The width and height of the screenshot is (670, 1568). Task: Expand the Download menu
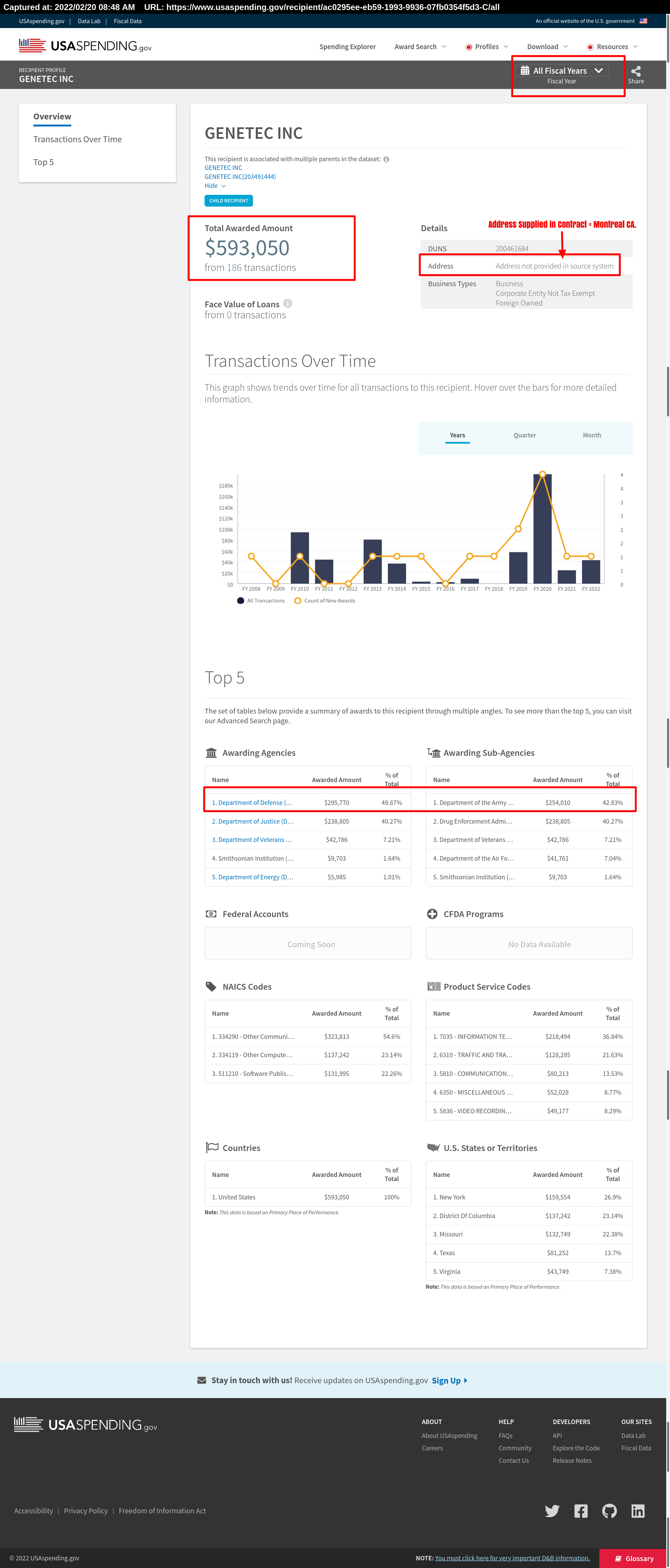click(x=548, y=47)
